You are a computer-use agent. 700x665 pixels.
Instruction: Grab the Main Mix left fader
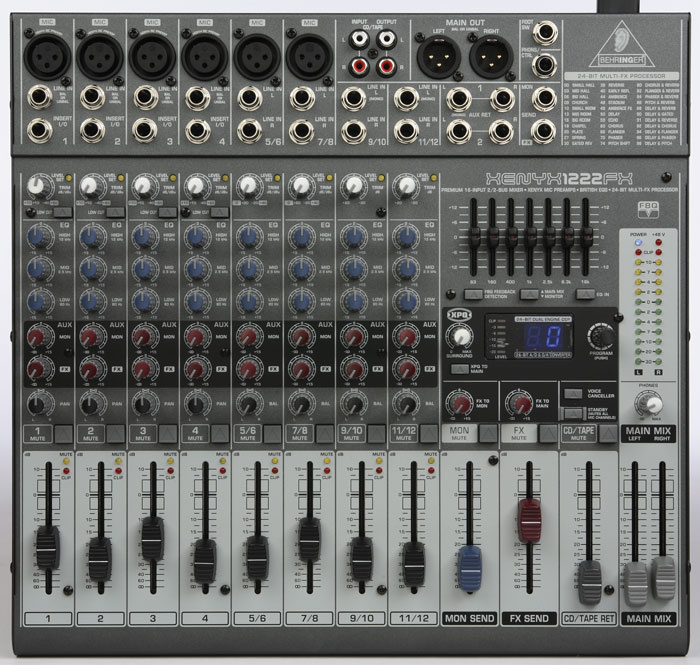(x=635, y=584)
